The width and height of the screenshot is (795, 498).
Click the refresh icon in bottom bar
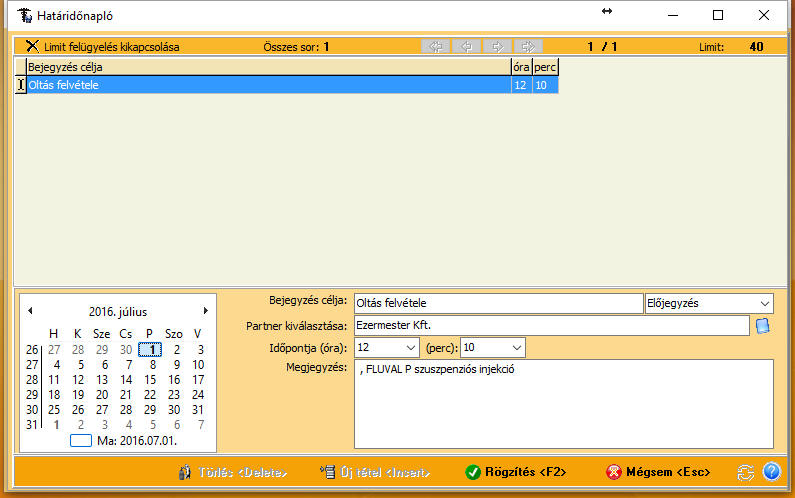(745, 472)
